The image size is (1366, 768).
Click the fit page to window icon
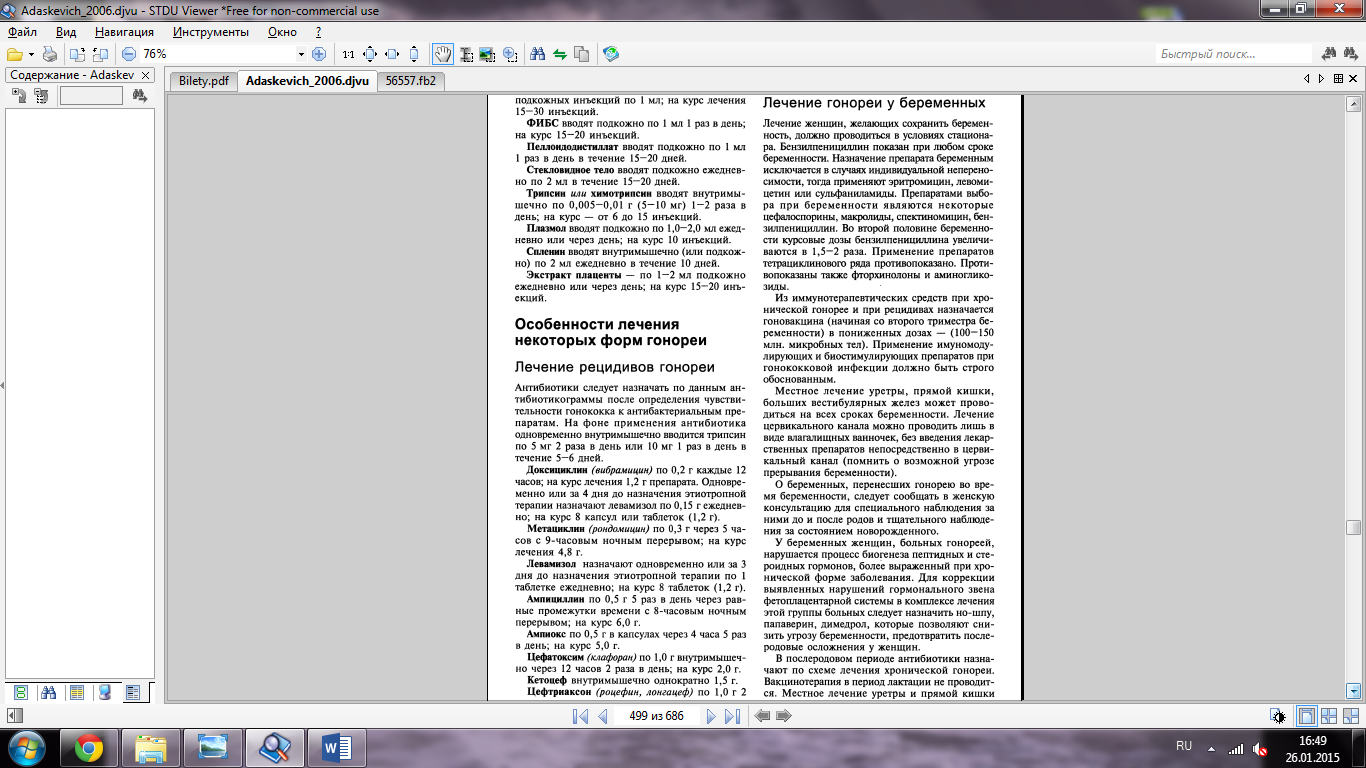point(370,54)
